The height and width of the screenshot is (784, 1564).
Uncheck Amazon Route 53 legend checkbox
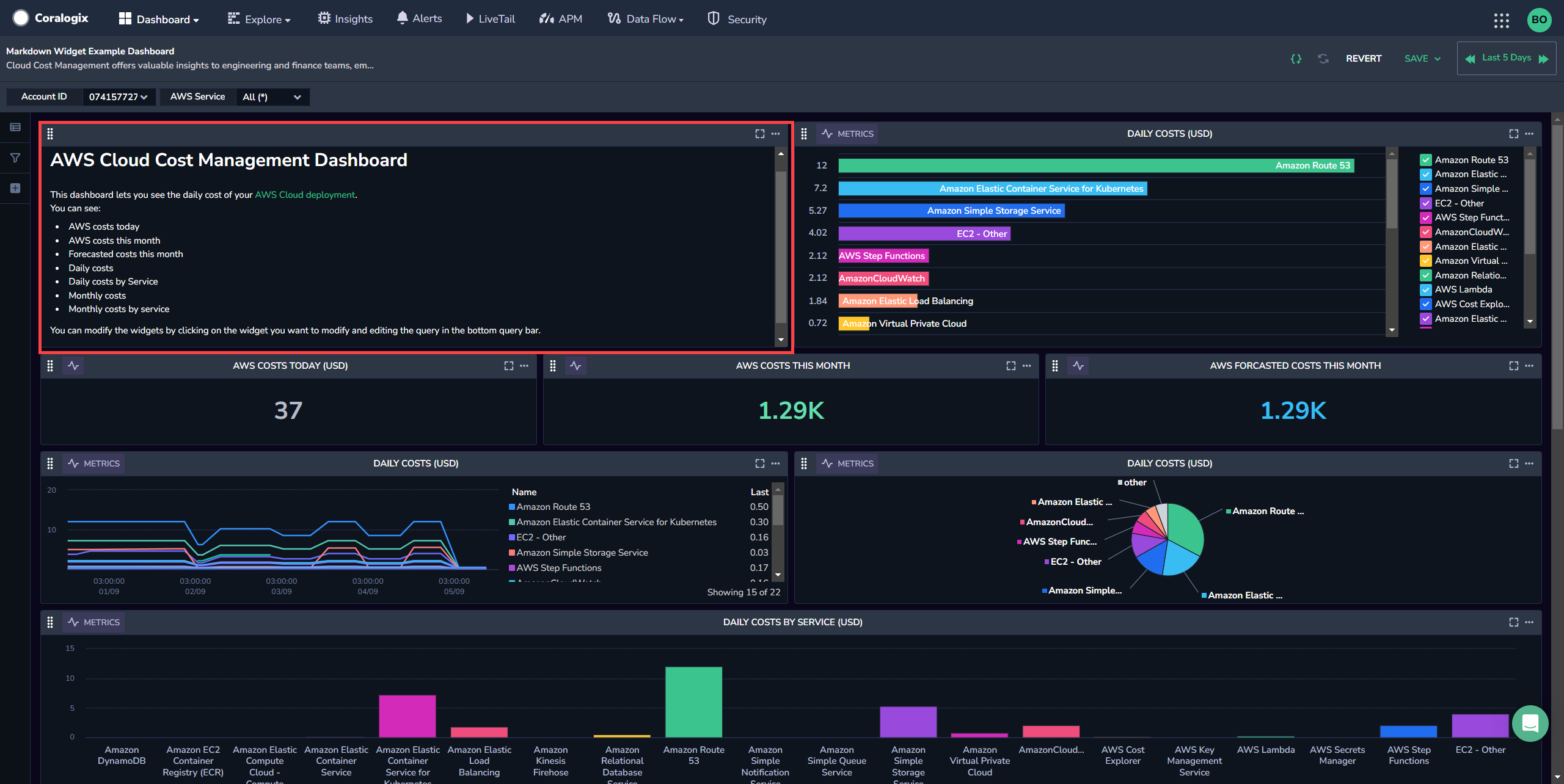(1425, 160)
